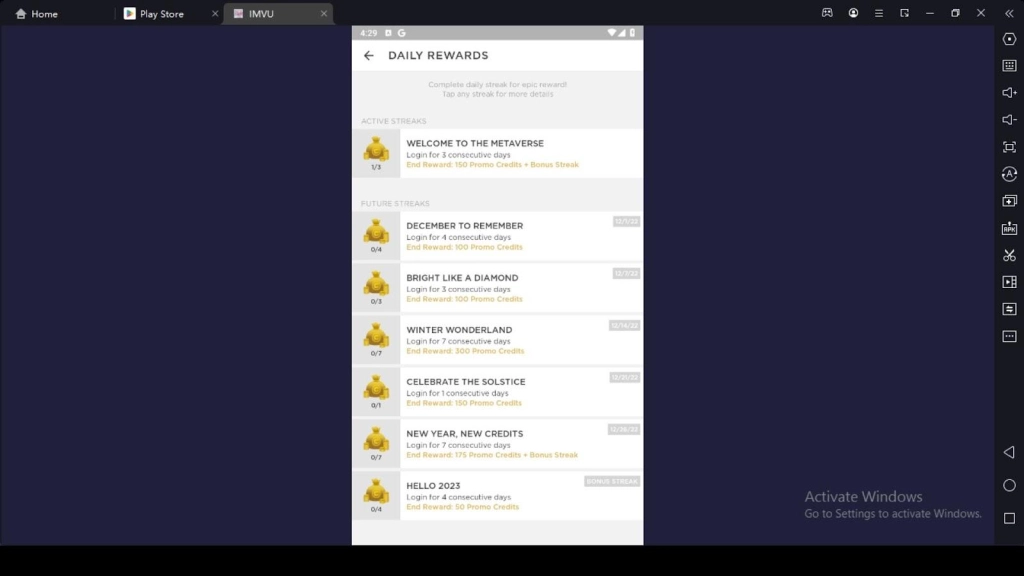Click the Android recents square button
This screenshot has width=1024, height=576.
point(1009,519)
